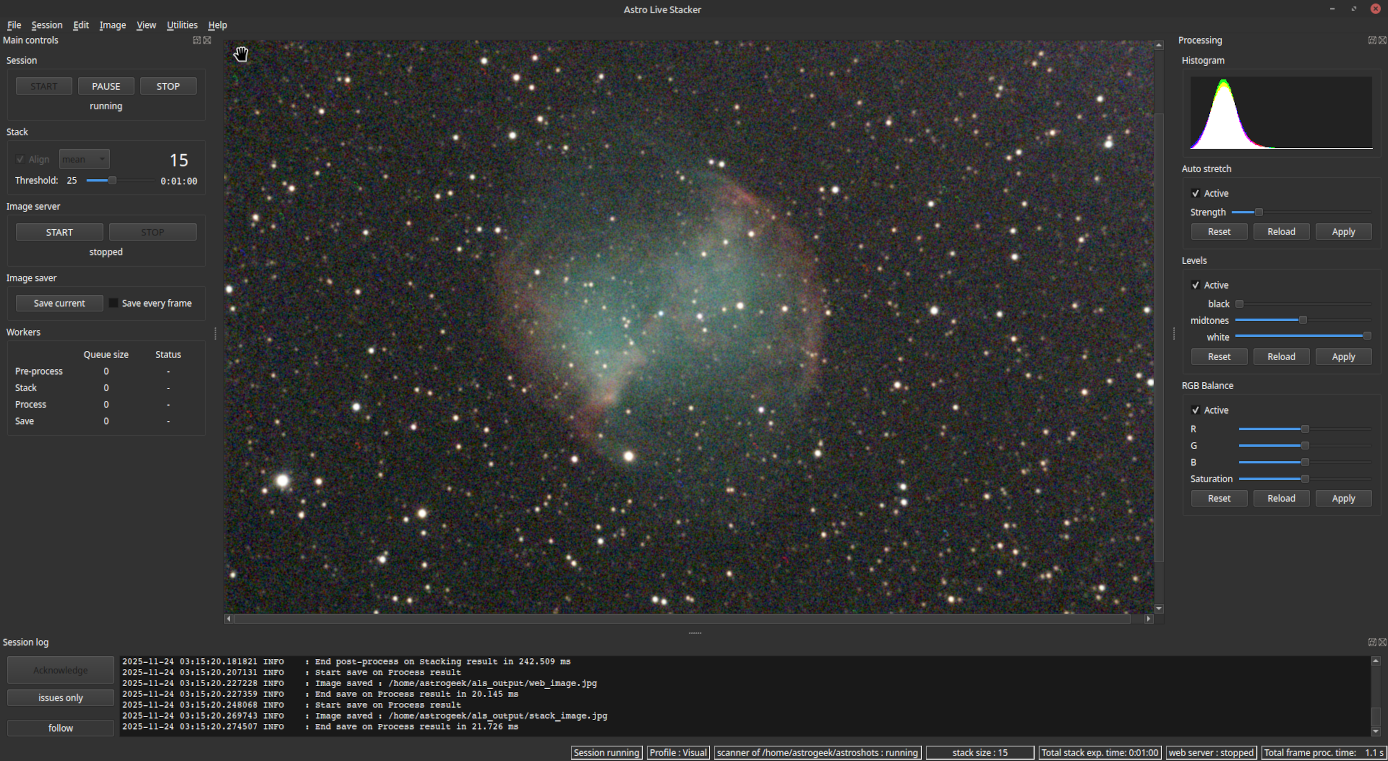The width and height of the screenshot is (1388, 761).
Task: Close the Processing panel via its X icon
Action: click(x=1381, y=40)
